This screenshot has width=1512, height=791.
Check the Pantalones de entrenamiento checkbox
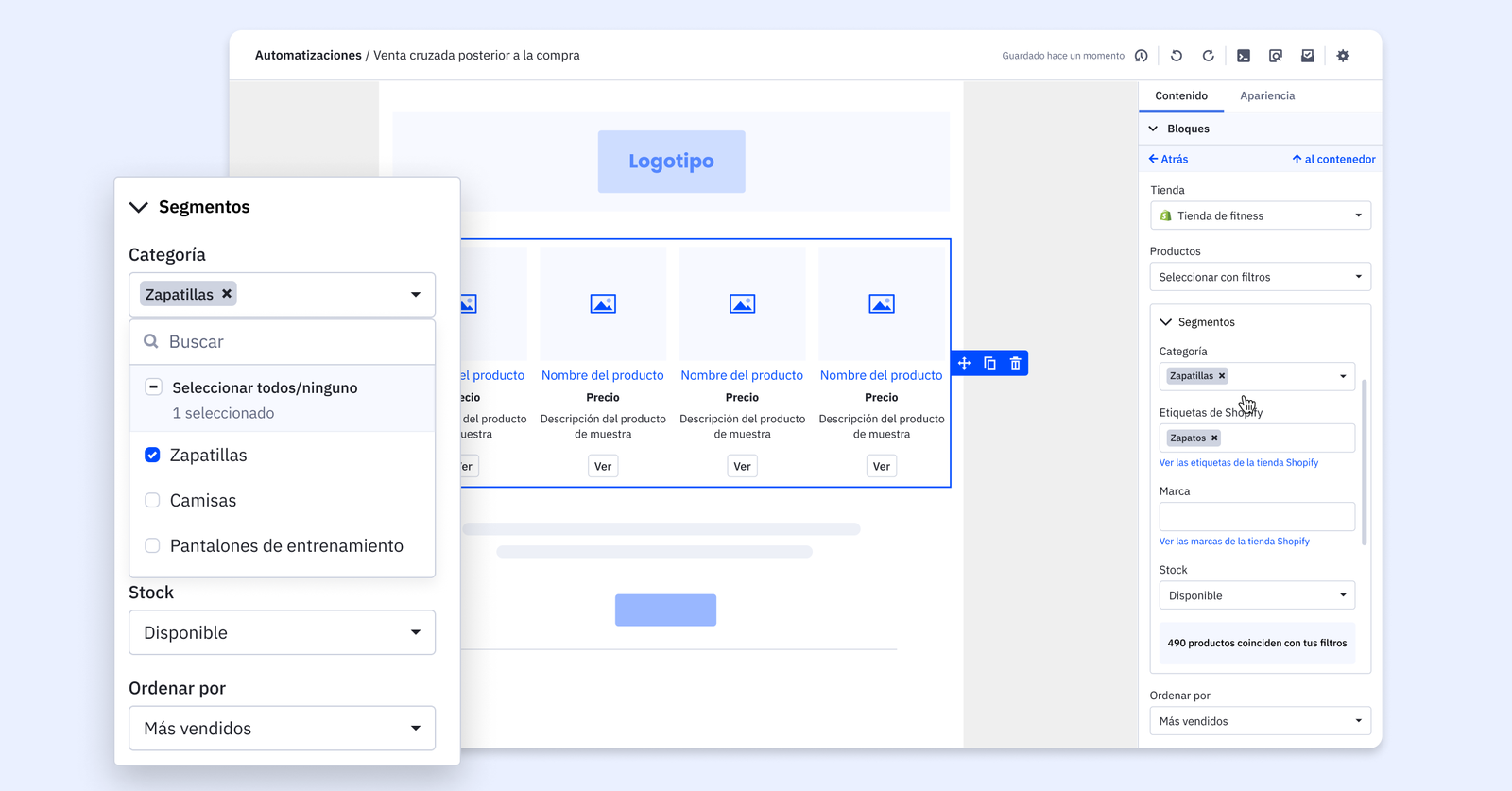[152, 545]
